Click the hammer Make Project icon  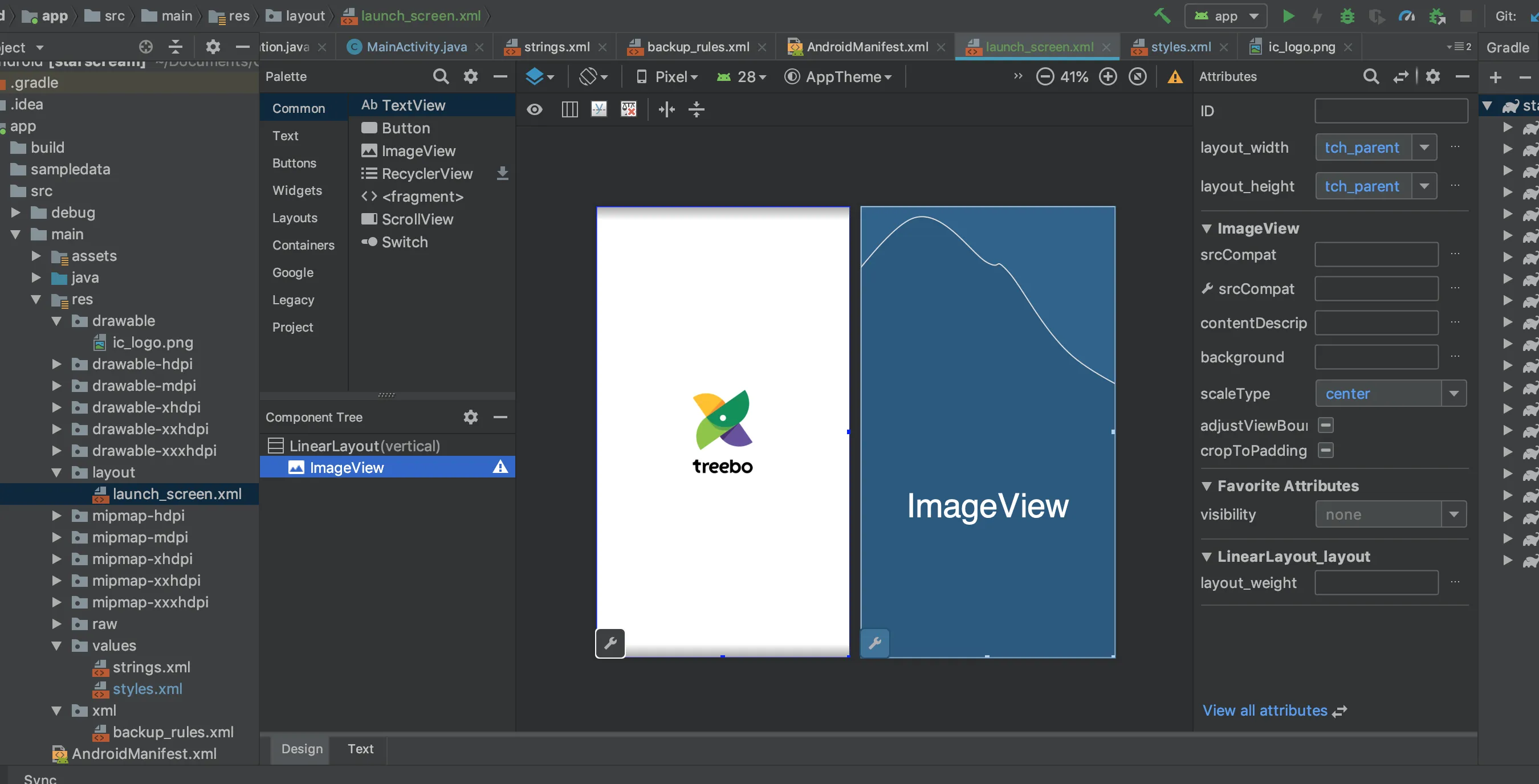[x=1162, y=16]
